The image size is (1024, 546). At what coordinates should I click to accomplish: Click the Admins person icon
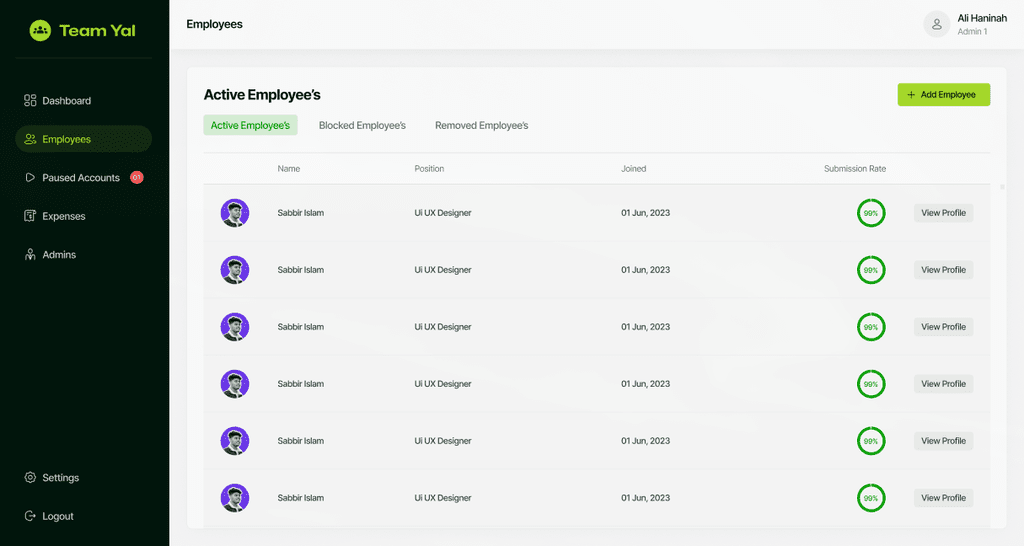point(30,255)
